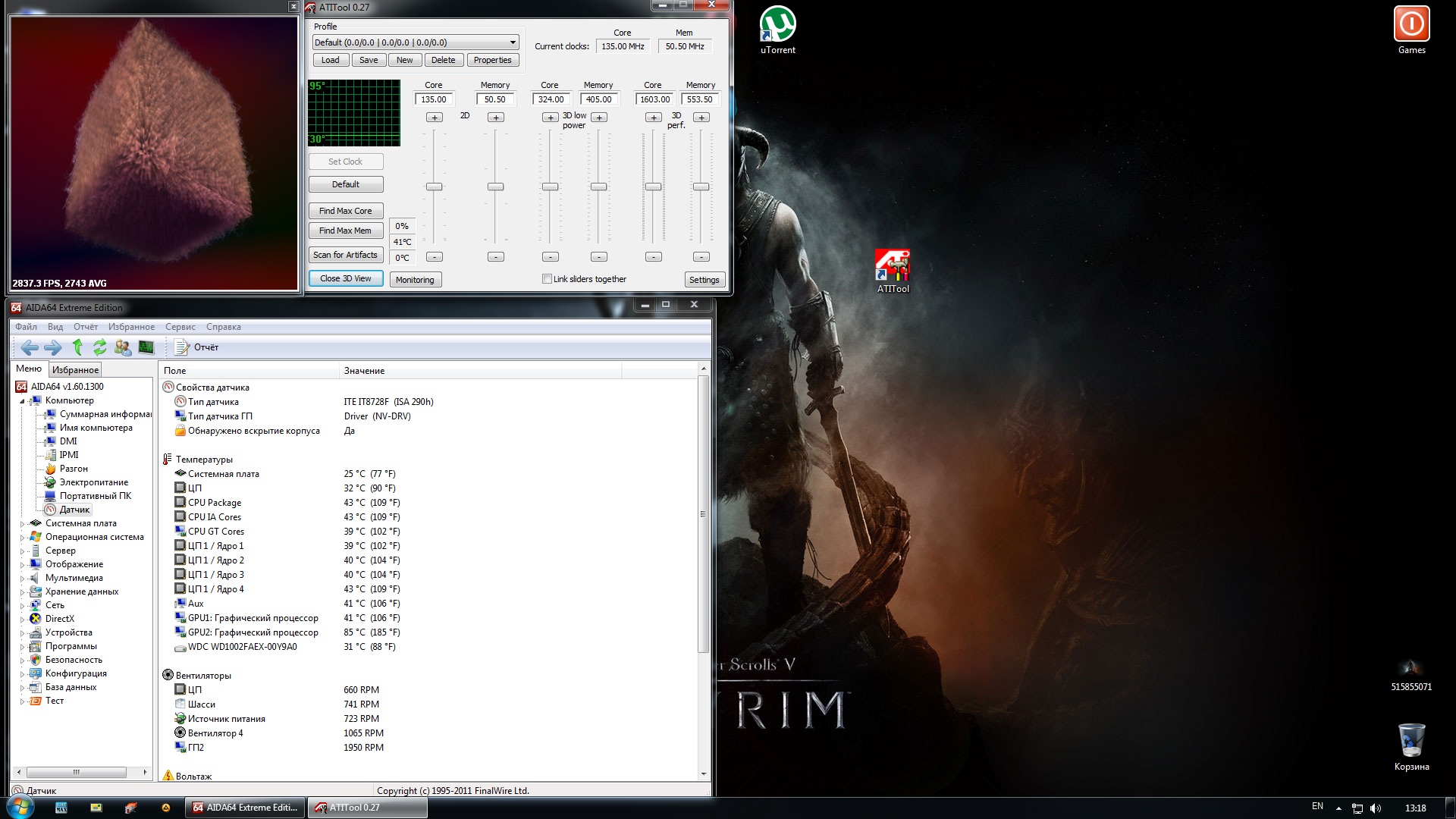The image size is (1456, 819).
Task: Expand the Операционная система tree node
Action: [x=22, y=537]
